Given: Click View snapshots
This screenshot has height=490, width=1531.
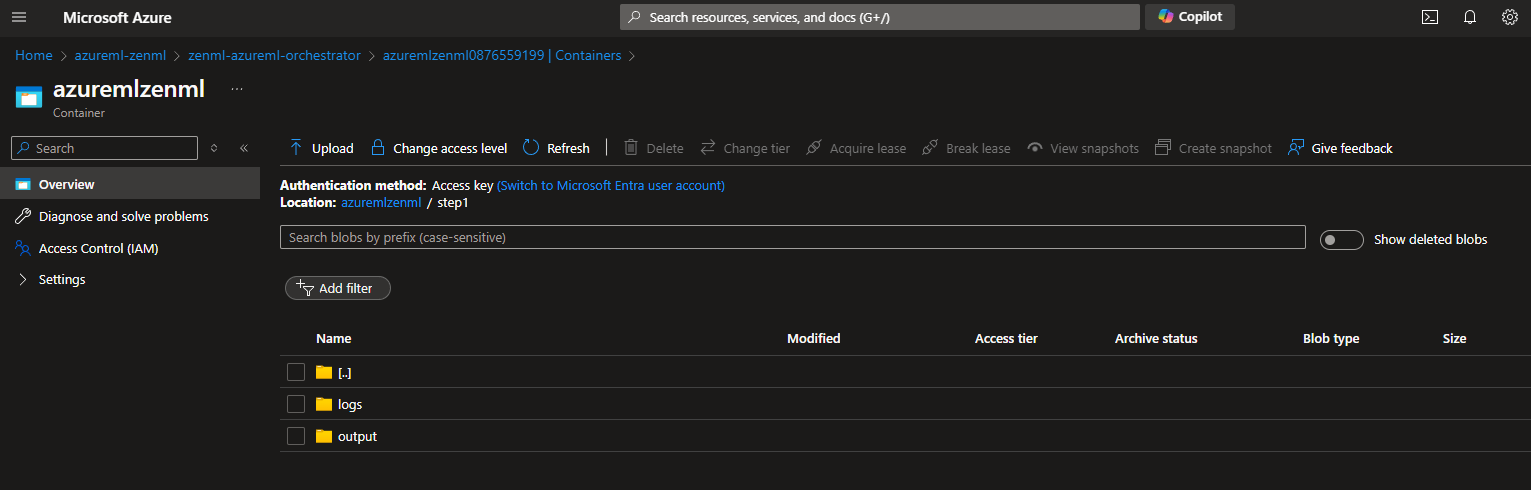Looking at the screenshot, I should pyautogui.click(x=1083, y=148).
